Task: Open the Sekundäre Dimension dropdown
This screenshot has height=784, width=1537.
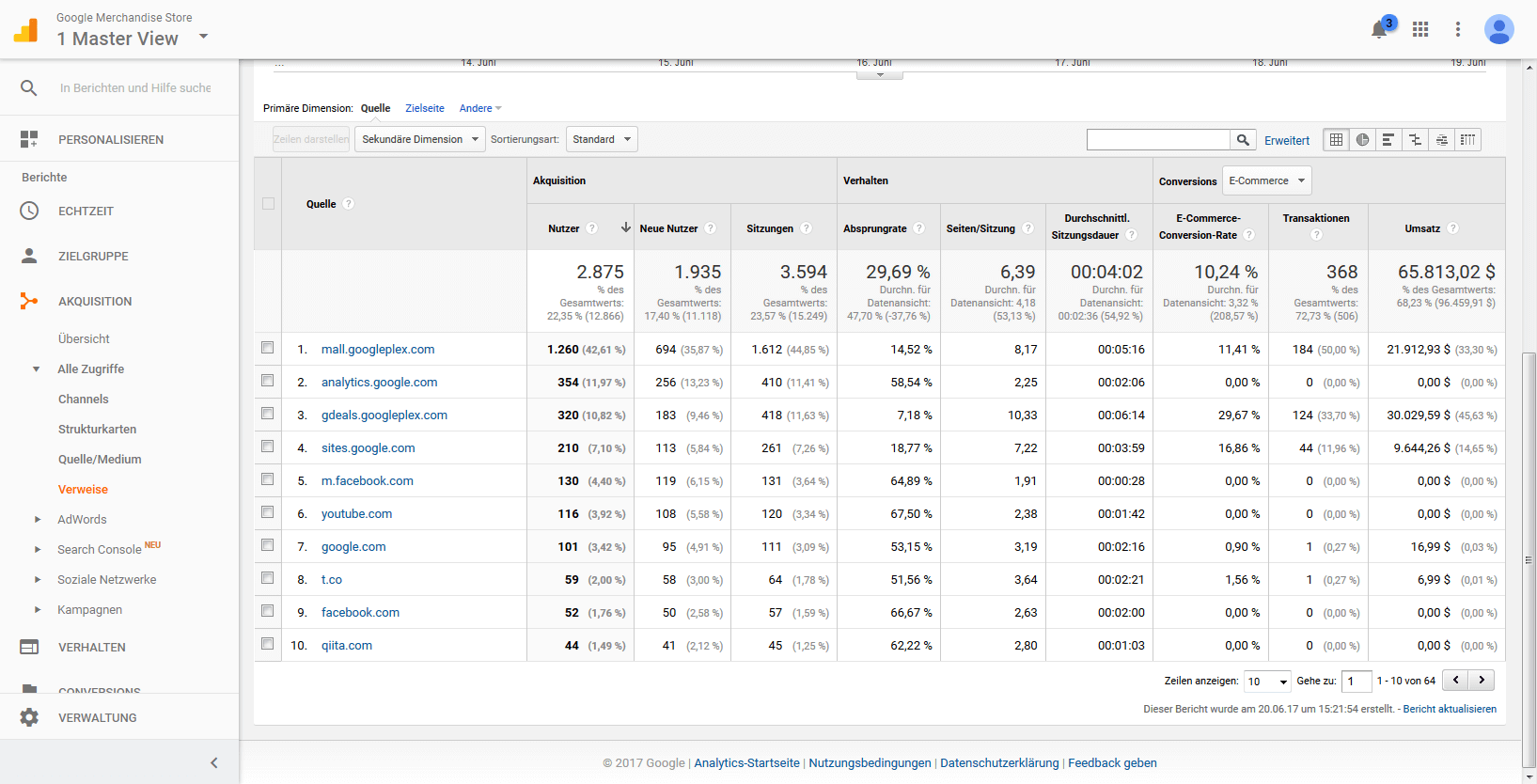Action: pyautogui.click(x=420, y=139)
